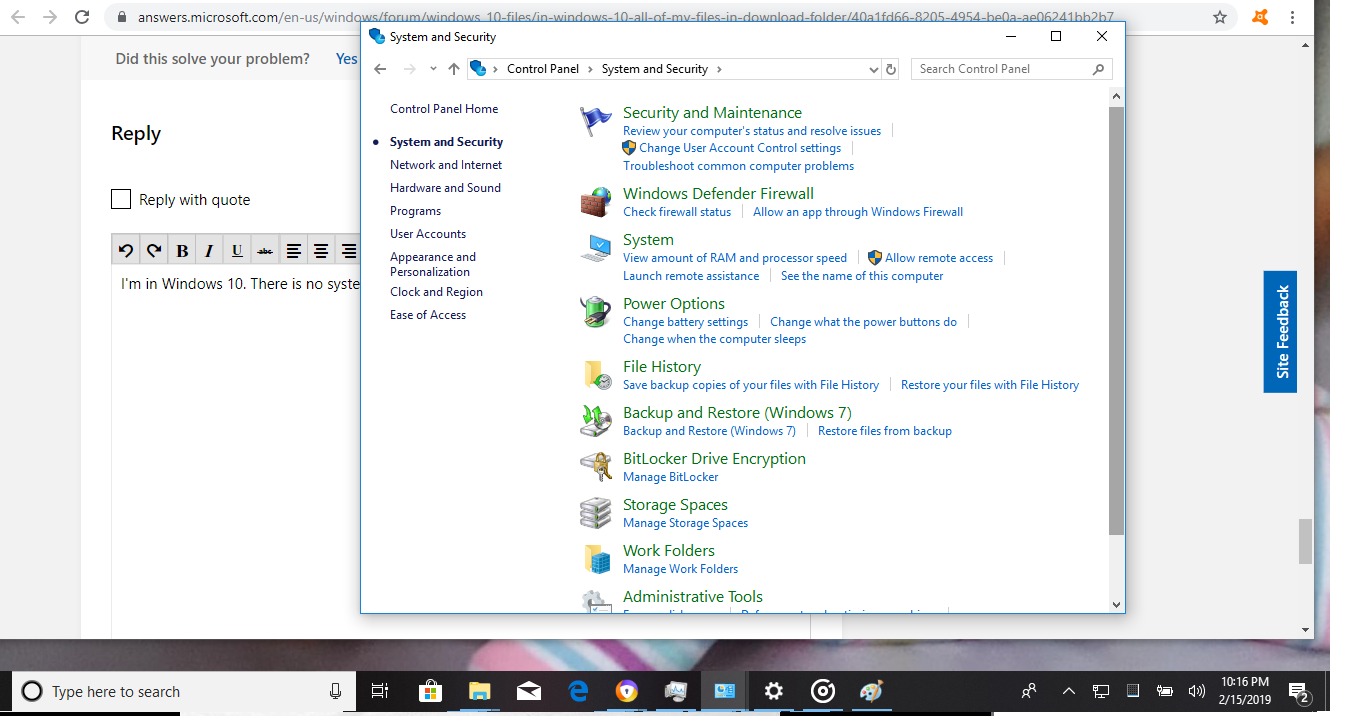Viewport: 1366px width, 720px height.
Task: Click the Chrome address bar URL
Action: pyautogui.click(x=625, y=17)
